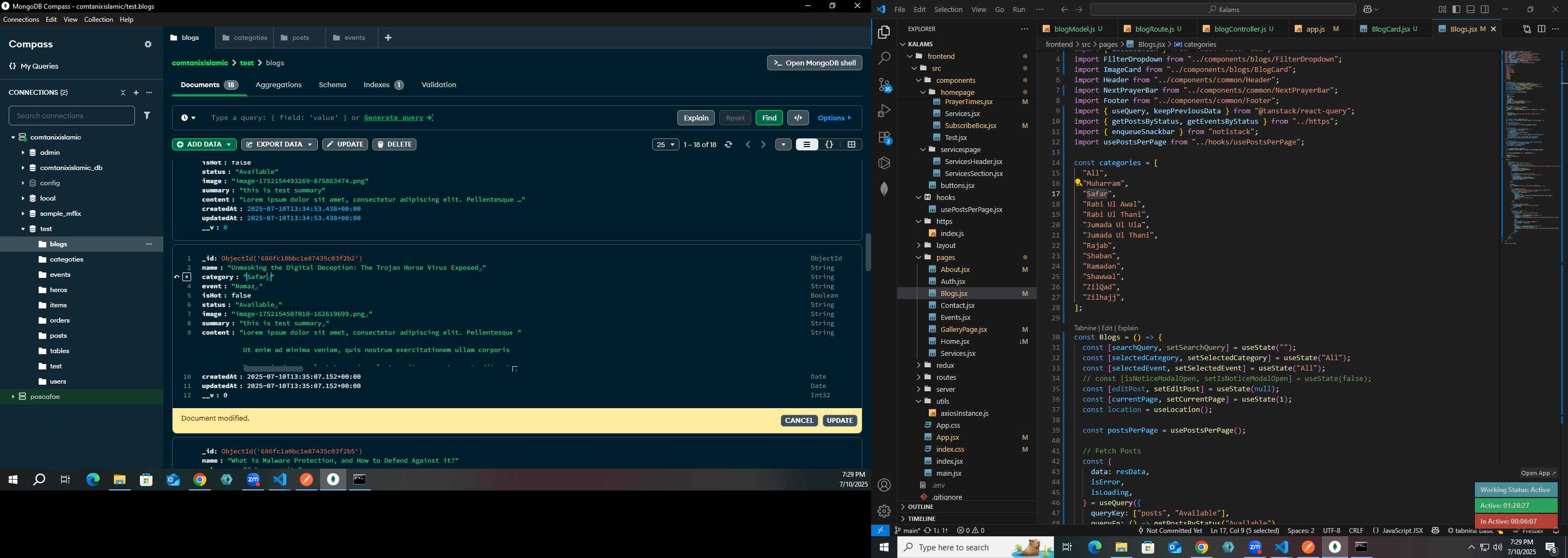Click VS Code navigate back arrow
Image resolution: width=1568 pixels, height=558 pixels.
pyautogui.click(x=1063, y=10)
